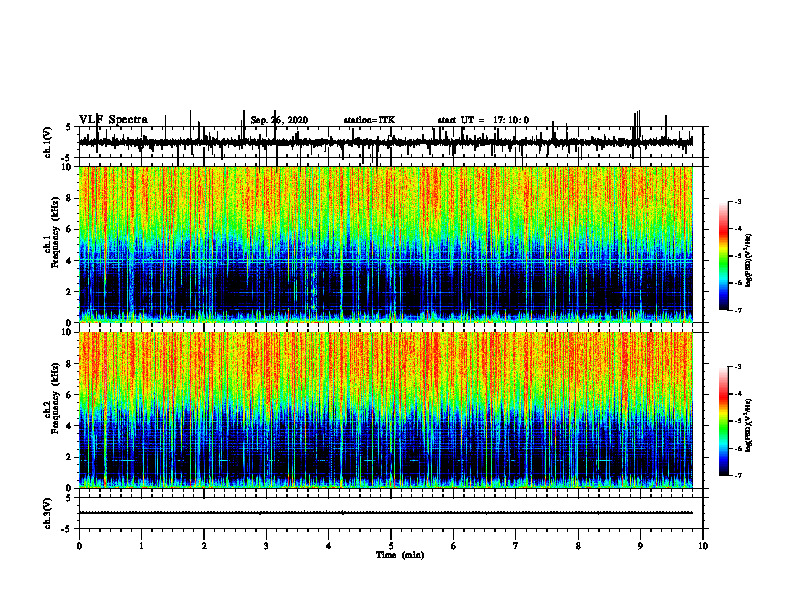Click the ch.1 "Frequency (kHz)" axis label

pos(56,233)
